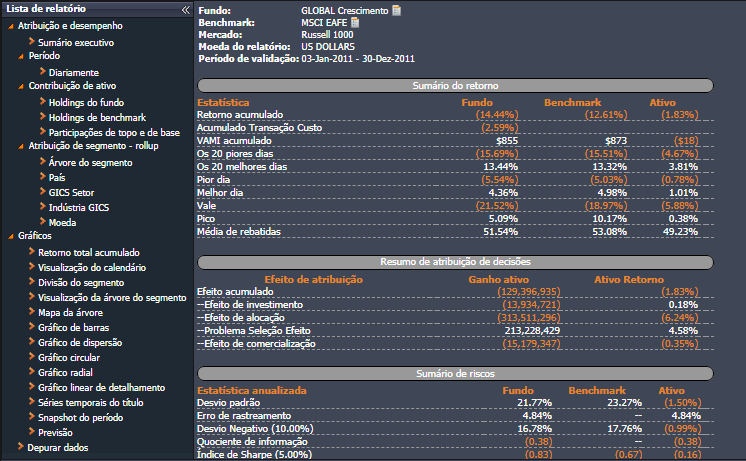Click arrow icon beside Holdings do fundo
746x461 pixels.
pos(41,102)
